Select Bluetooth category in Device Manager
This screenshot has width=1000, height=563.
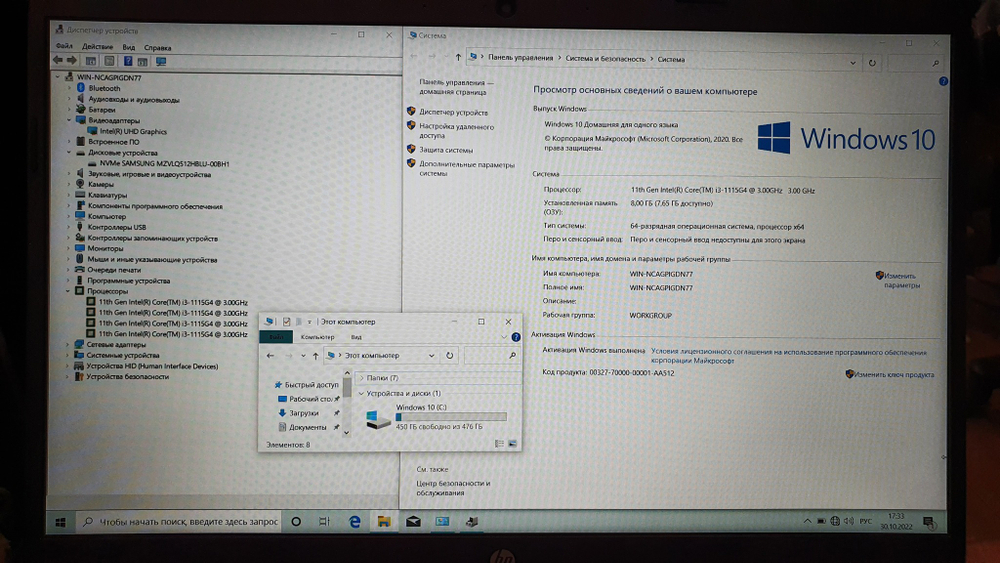(x=104, y=89)
